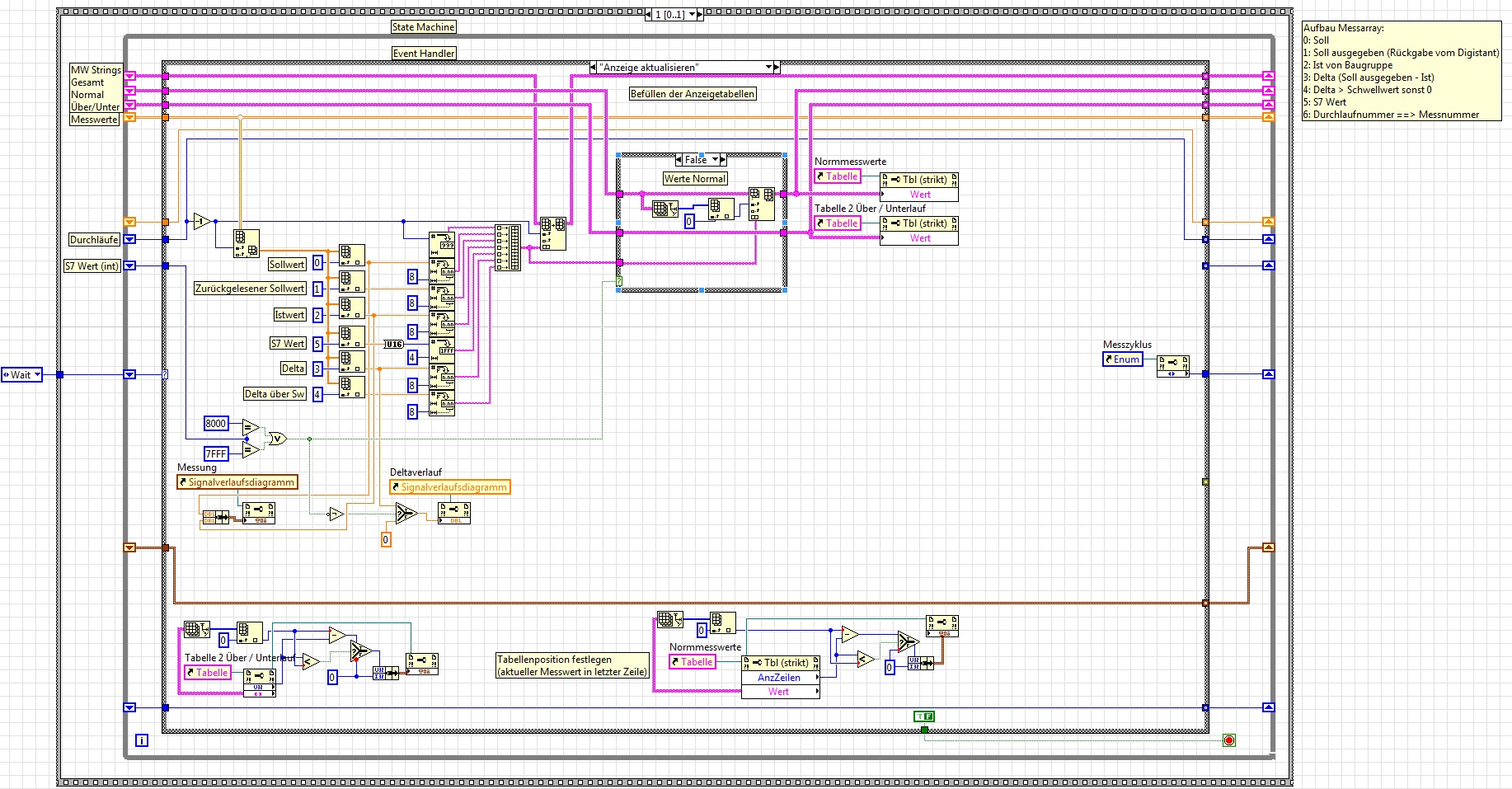Viewport: 1512px width, 789px height.
Task: Click the equals comparison beside the 8000 constant
Action: pyautogui.click(x=251, y=427)
